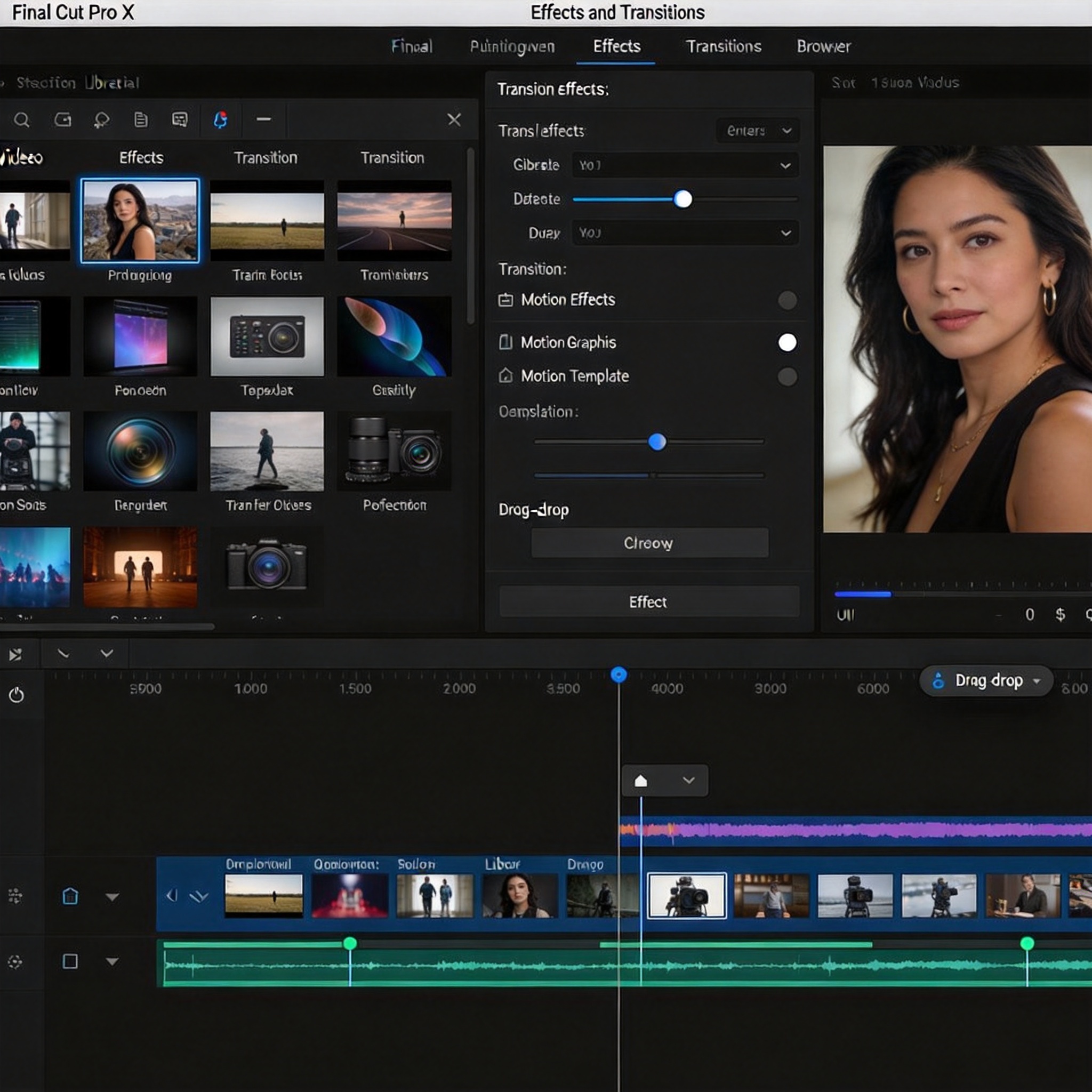
Task: Check the square box on audio track header
Action: click(x=70, y=961)
